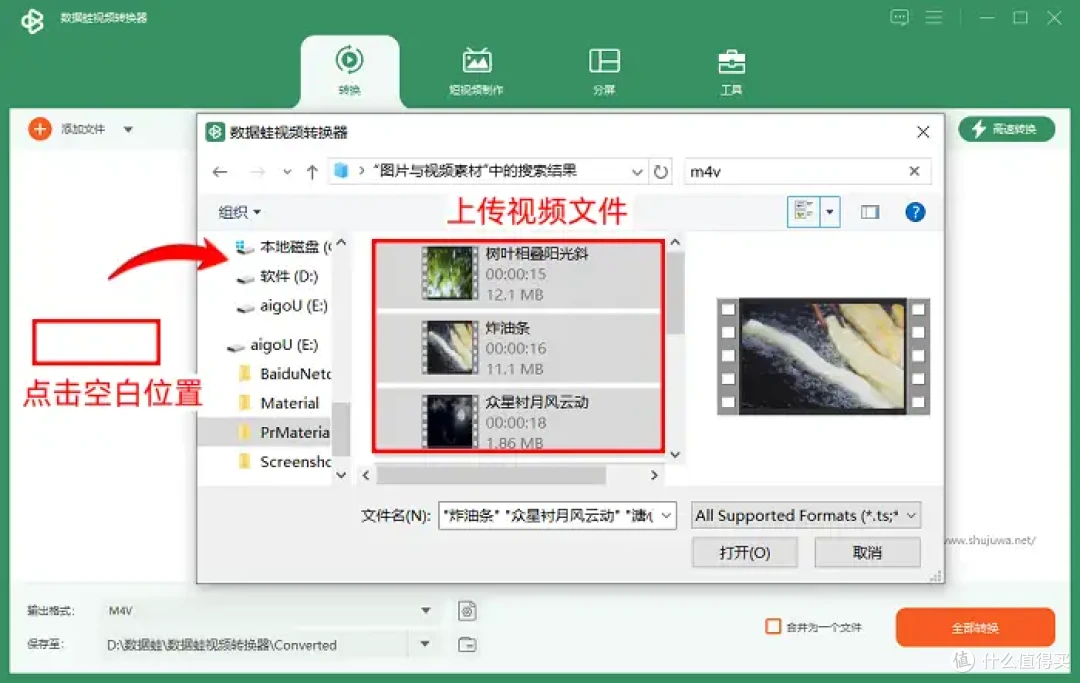Switch to the 转换 tab
This screenshot has width=1080, height=683.
click(x=349, y=71)
